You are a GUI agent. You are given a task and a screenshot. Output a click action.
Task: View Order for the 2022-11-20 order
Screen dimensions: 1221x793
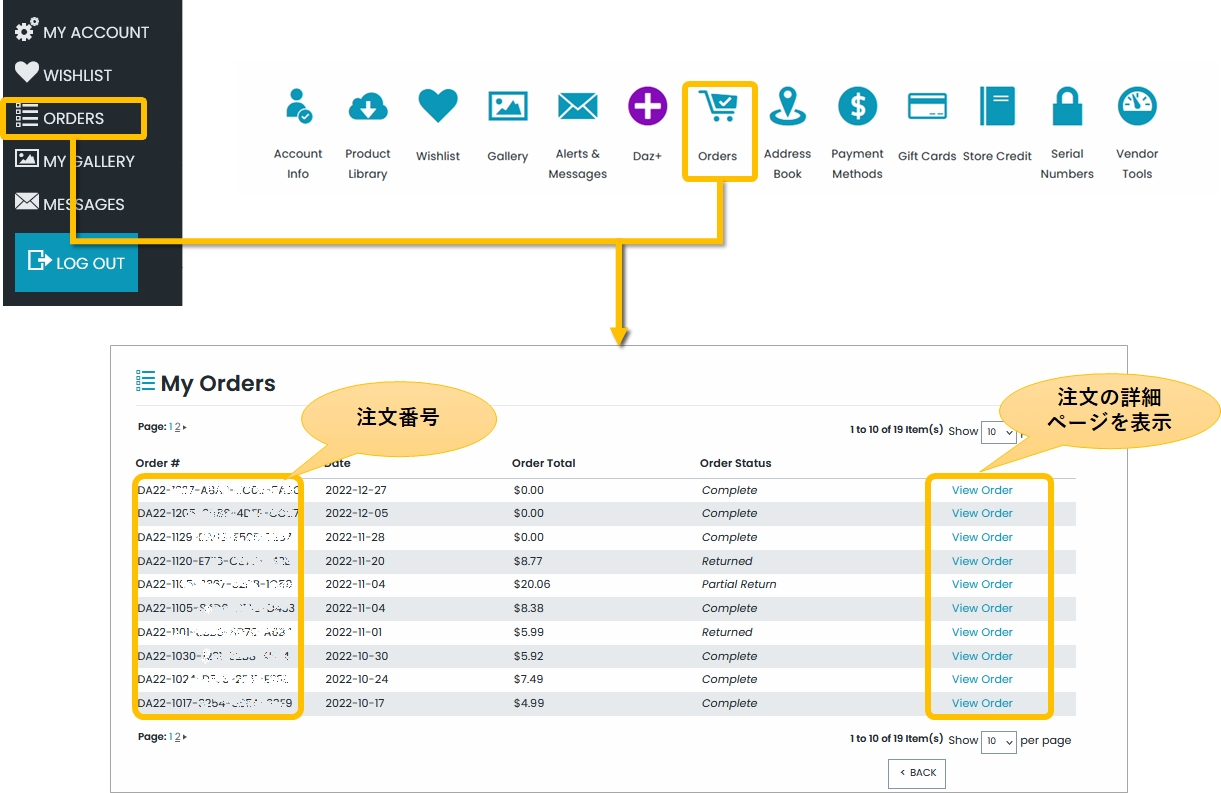(982, 561)
